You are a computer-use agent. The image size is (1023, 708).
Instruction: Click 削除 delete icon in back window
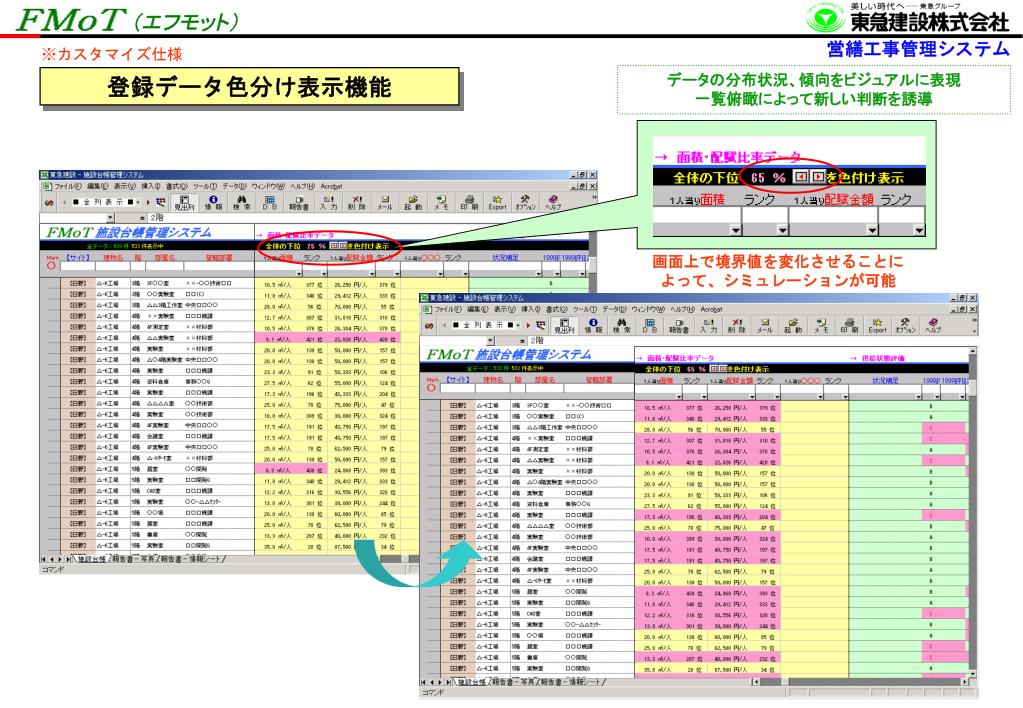click(356, 202)
